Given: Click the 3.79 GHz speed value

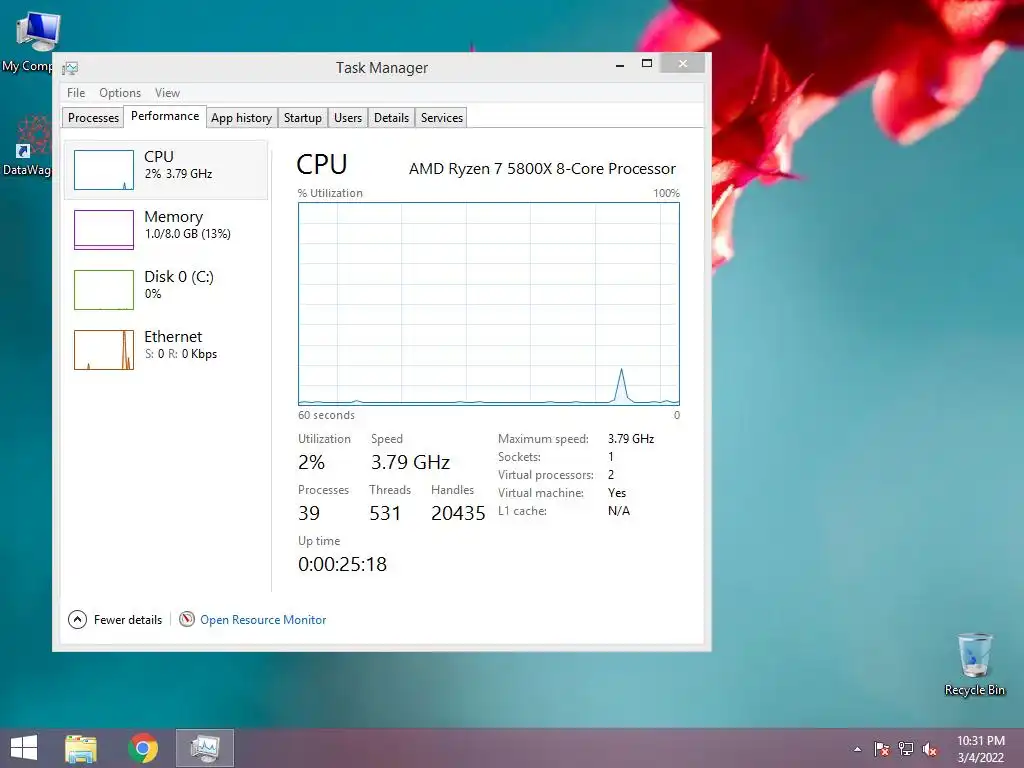Looking at the screenshot, I should pyautogui.click(x=410, y=462).
